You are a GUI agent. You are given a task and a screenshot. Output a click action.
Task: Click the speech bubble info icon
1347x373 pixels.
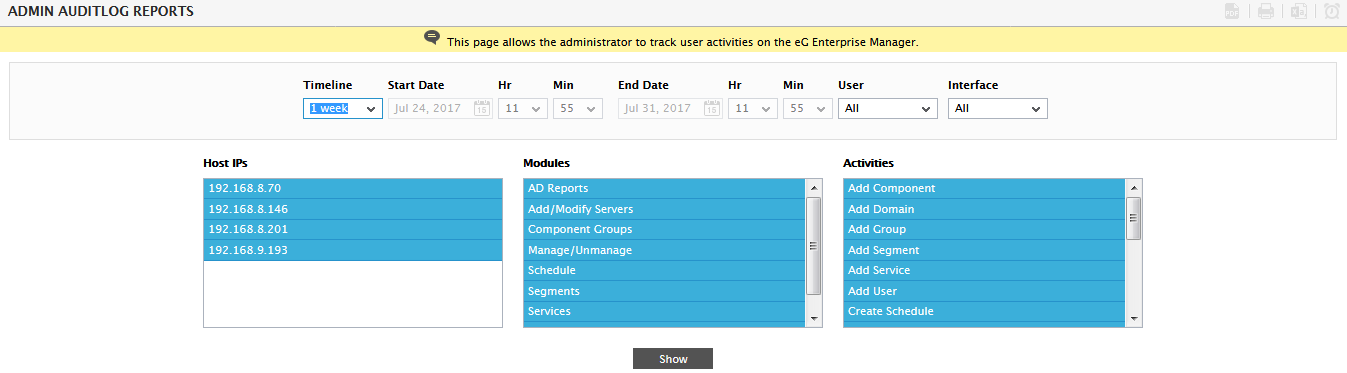[432, 38]
